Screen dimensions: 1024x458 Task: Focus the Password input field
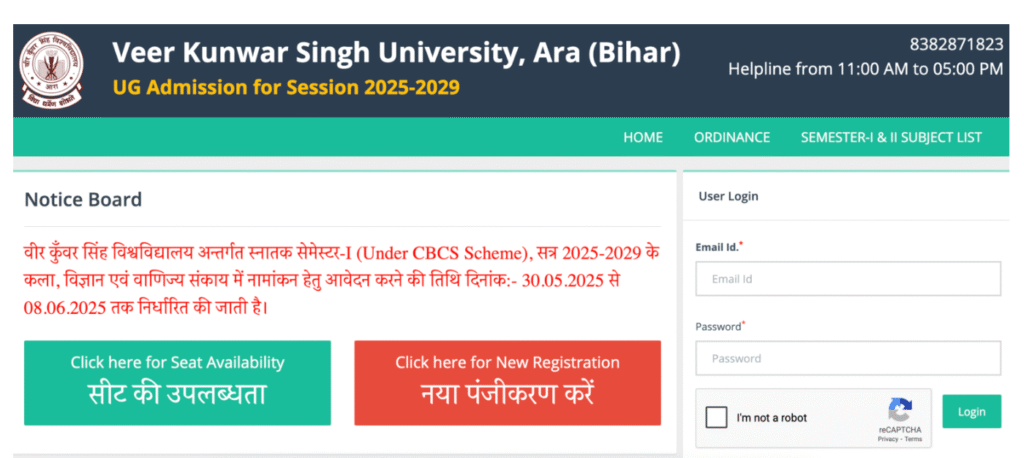tap(848, 358)
